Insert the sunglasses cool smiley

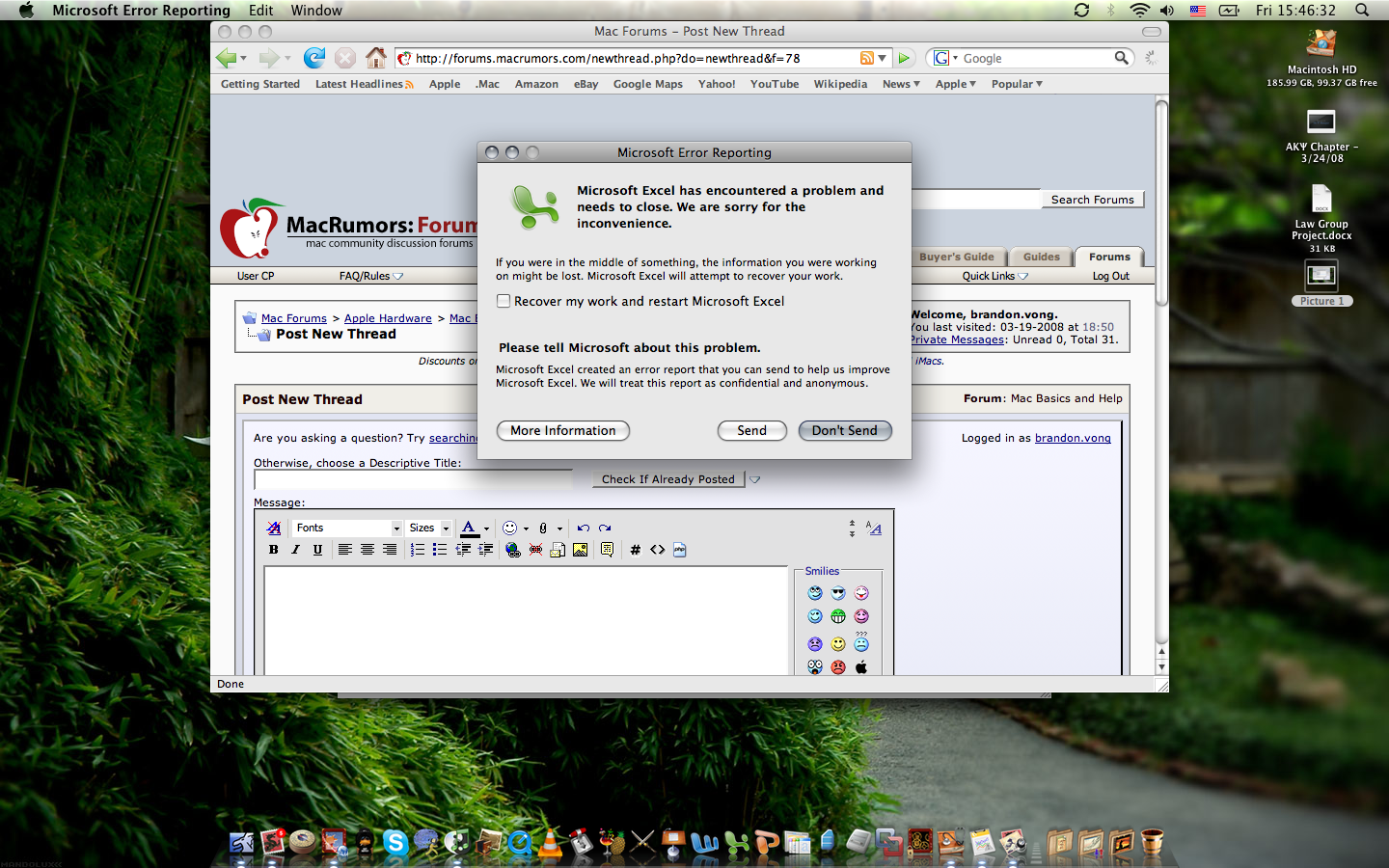(838, 593)
